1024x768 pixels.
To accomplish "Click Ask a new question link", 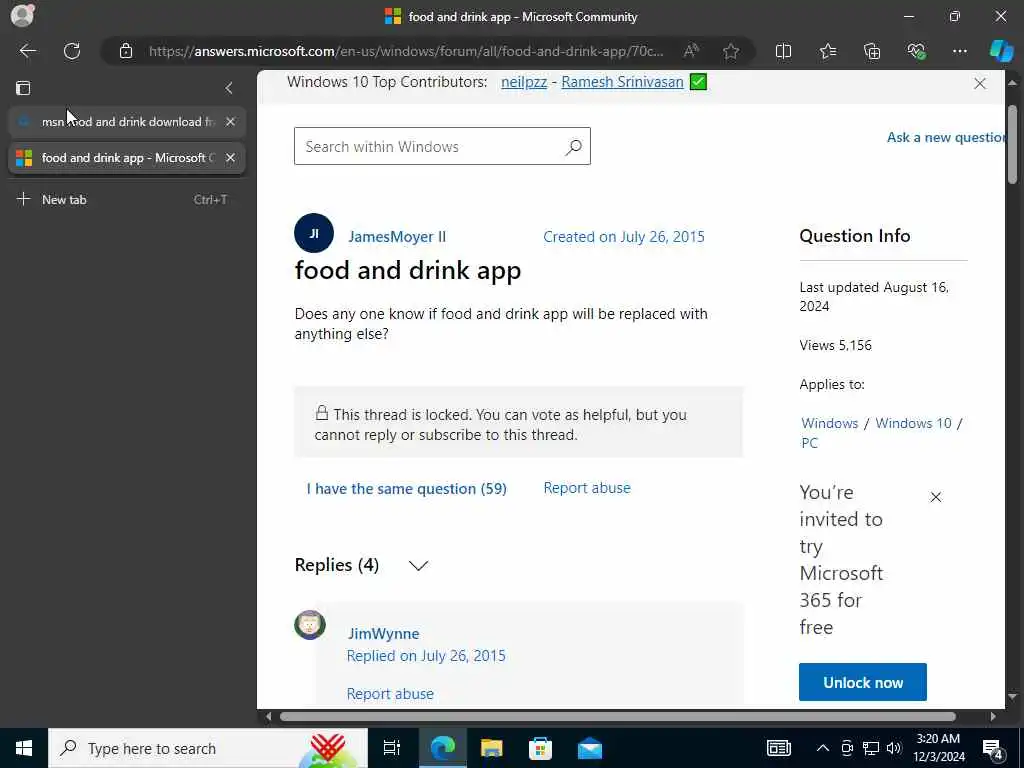I will [946, 137].
